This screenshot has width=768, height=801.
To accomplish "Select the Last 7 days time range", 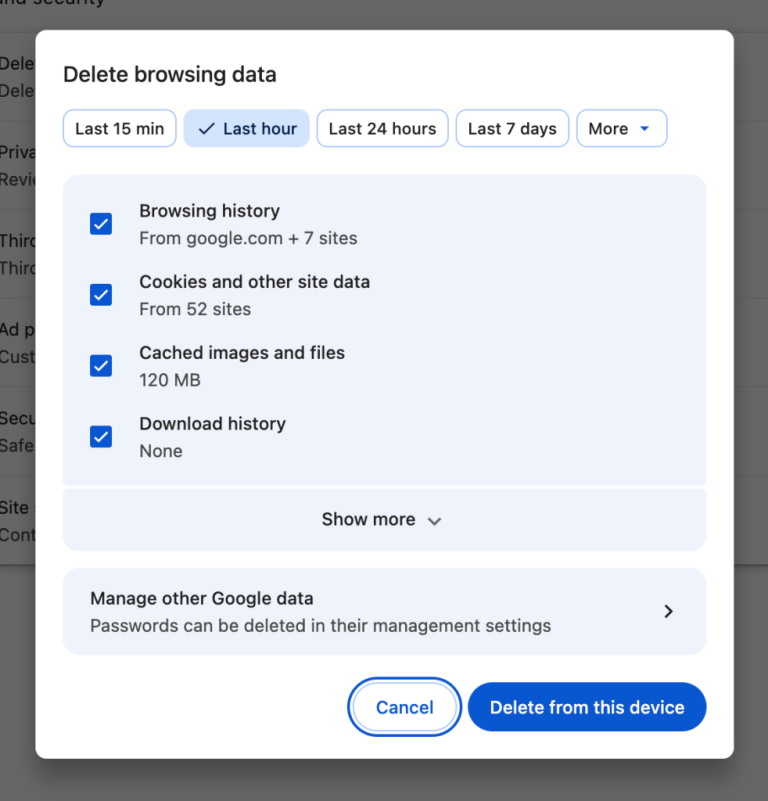I will [512, 128].
